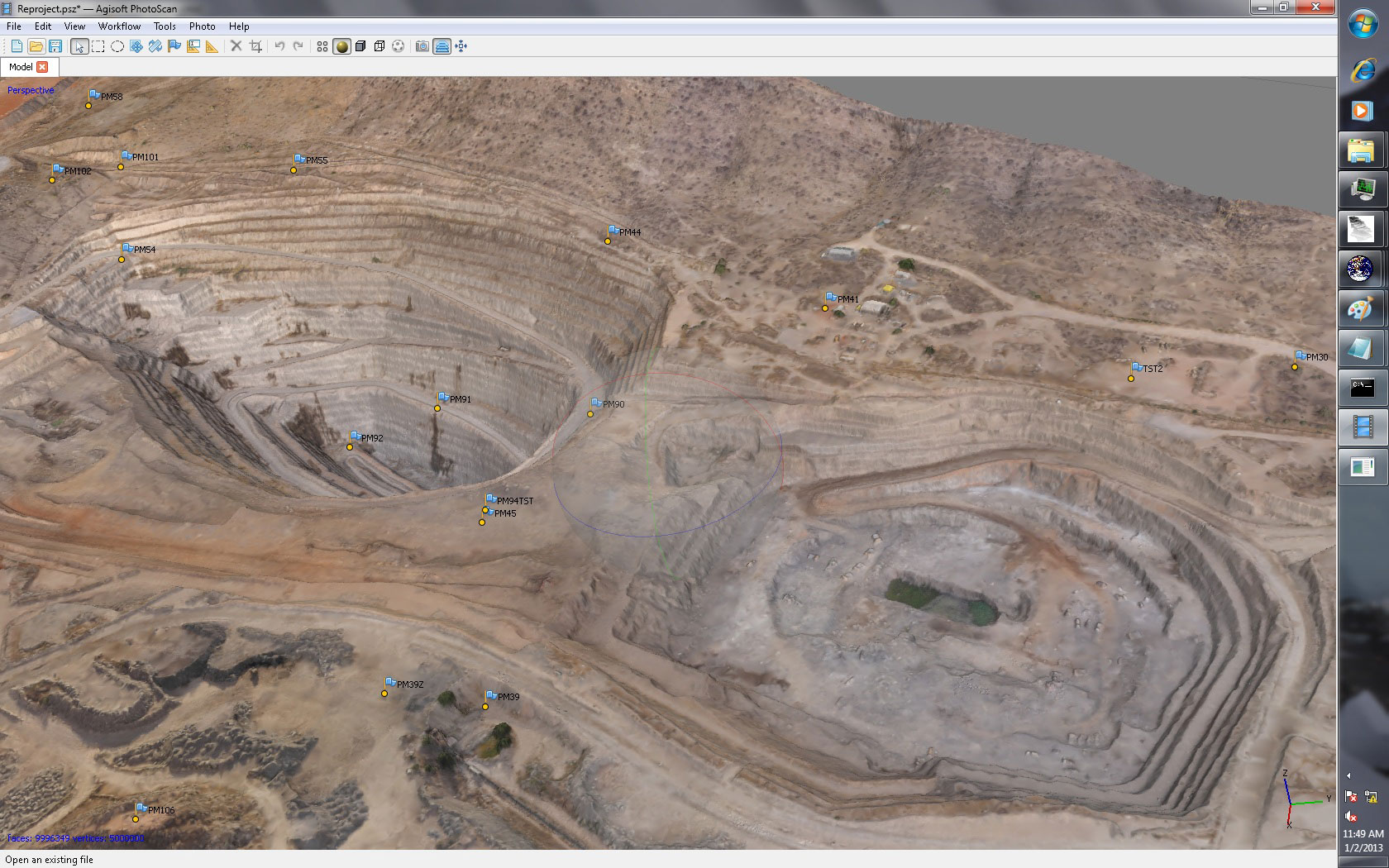Click the New document toolbar icon

pos(17,46)
